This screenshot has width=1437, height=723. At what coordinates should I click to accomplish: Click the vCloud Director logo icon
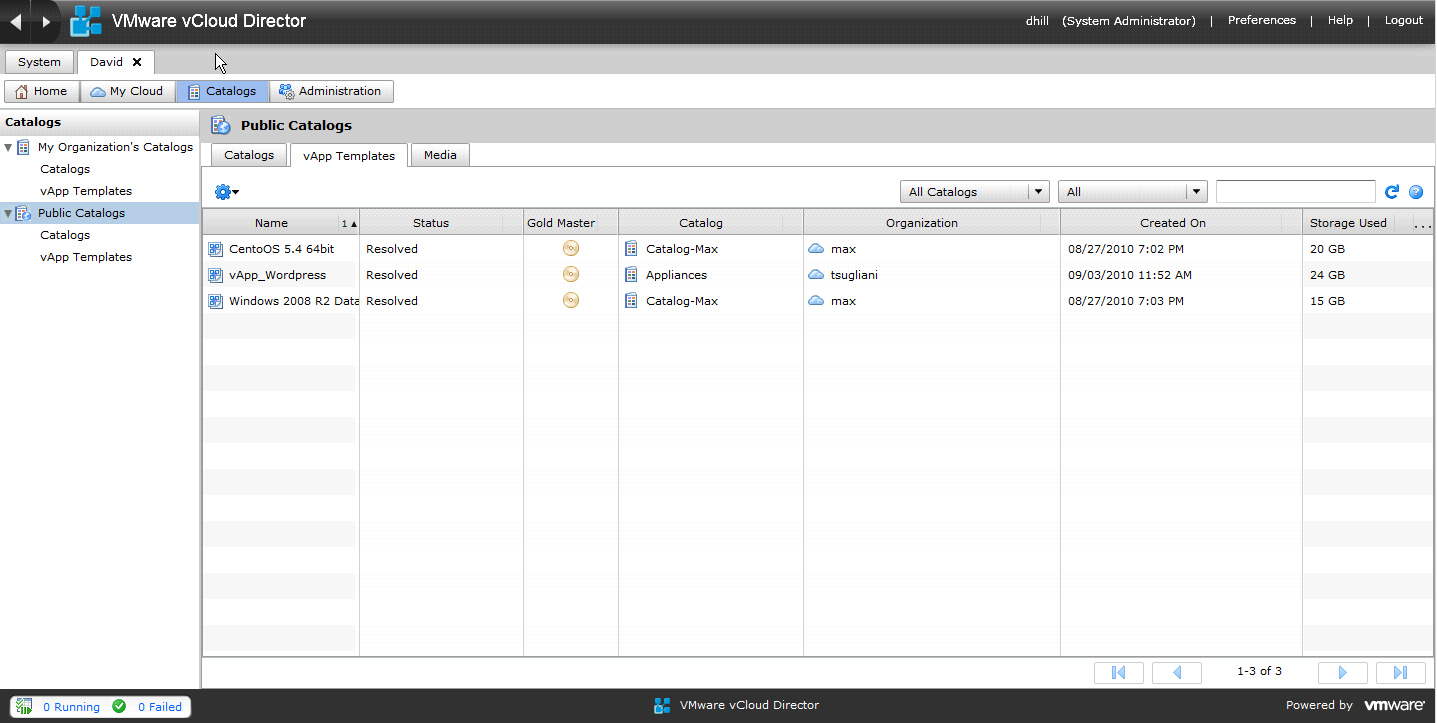click(x=86, y=21)
